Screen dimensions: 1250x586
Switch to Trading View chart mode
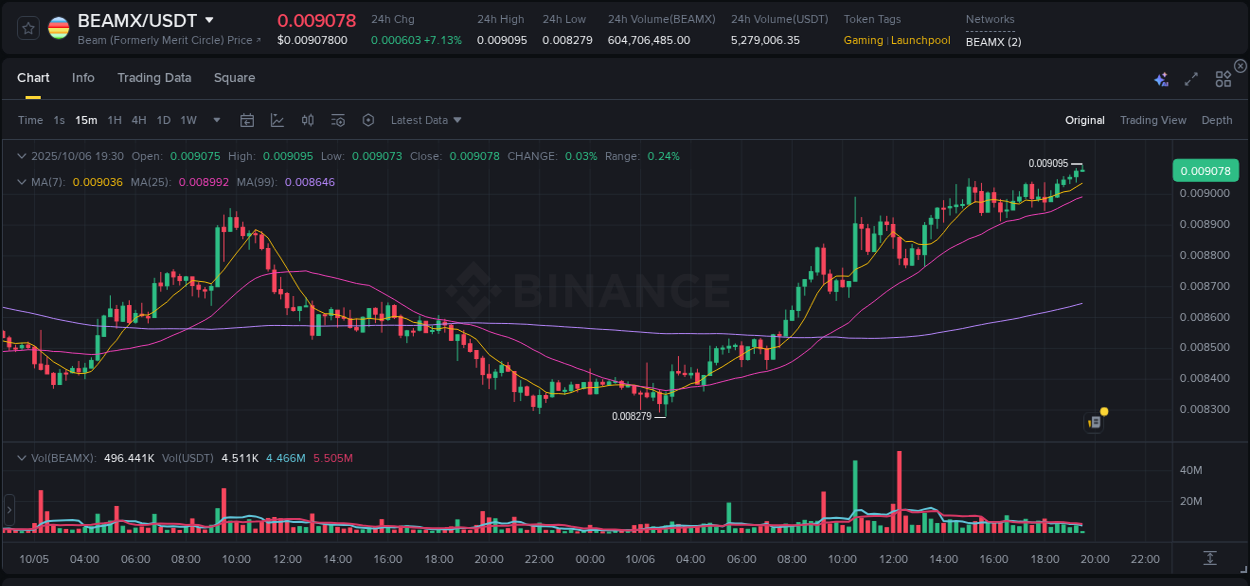click(1153, 120)
